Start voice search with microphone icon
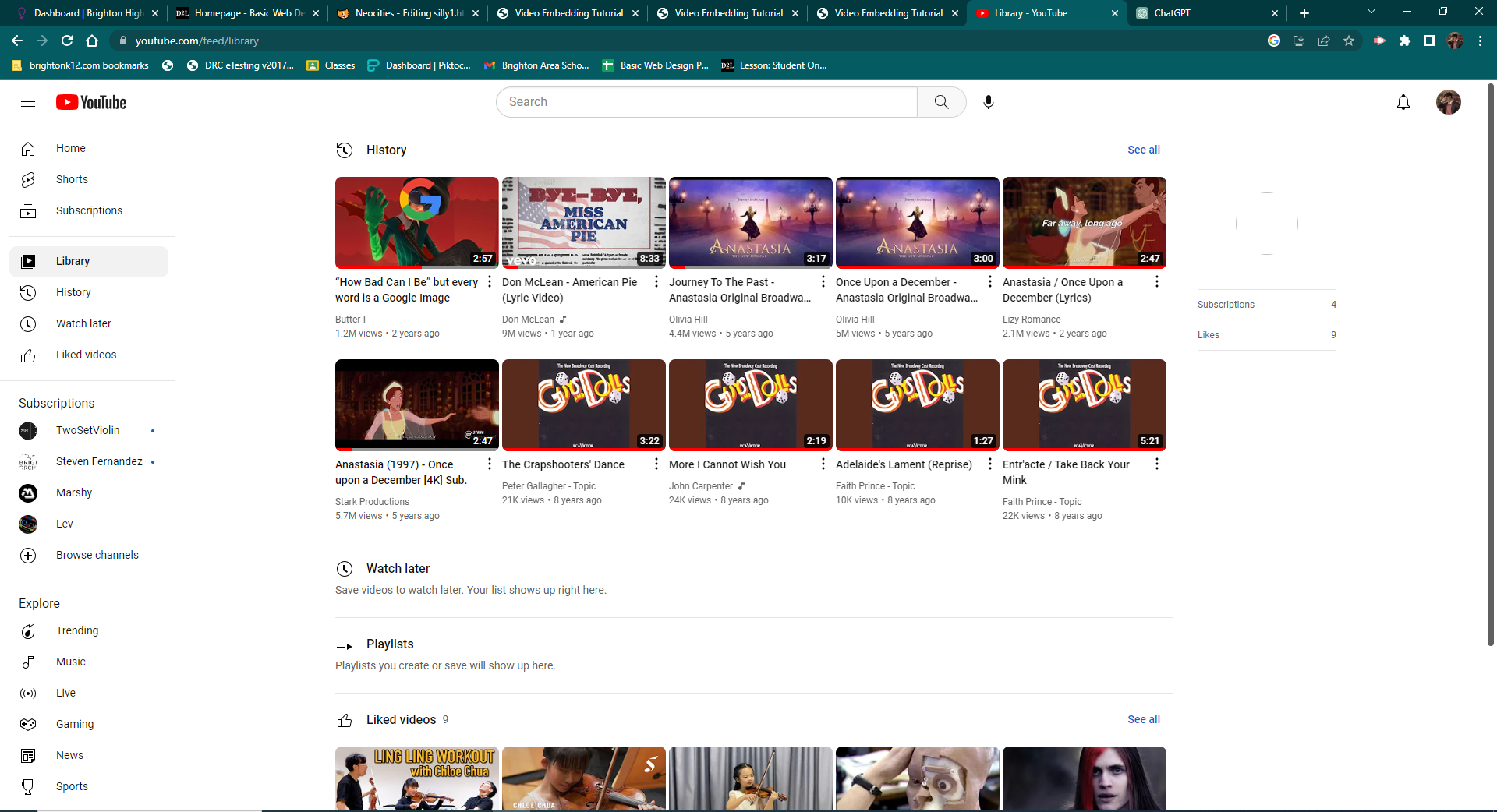This screenshot has width=1497, height=812. tap(989, 102)
